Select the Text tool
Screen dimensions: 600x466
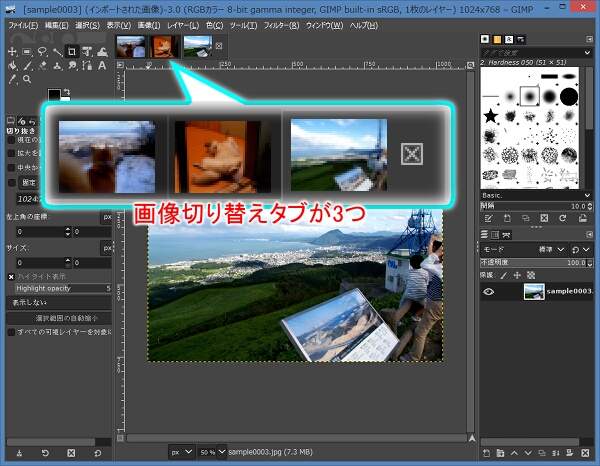pos(103,65)
